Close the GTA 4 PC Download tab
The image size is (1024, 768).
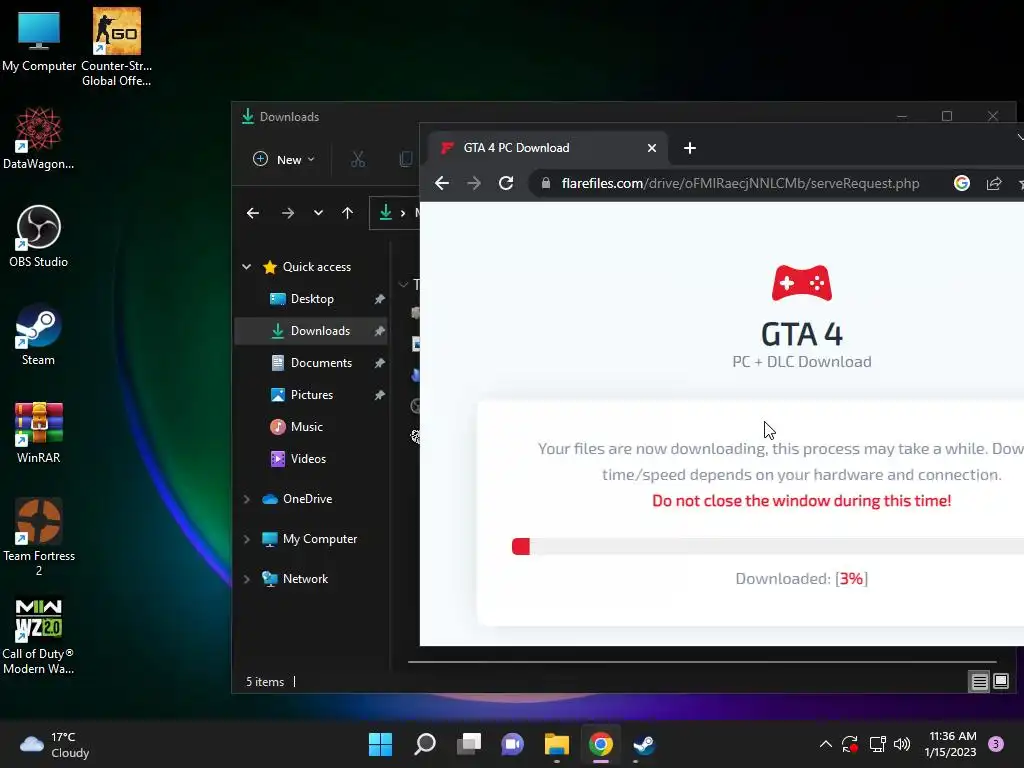pyautogui.click(x=652, y=148)
